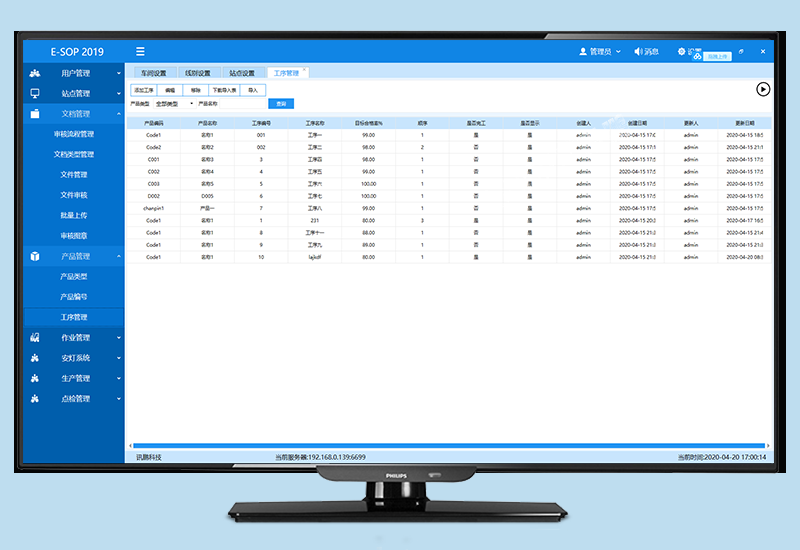Toggle the hamburger menu to collapse sidebar

140,52
